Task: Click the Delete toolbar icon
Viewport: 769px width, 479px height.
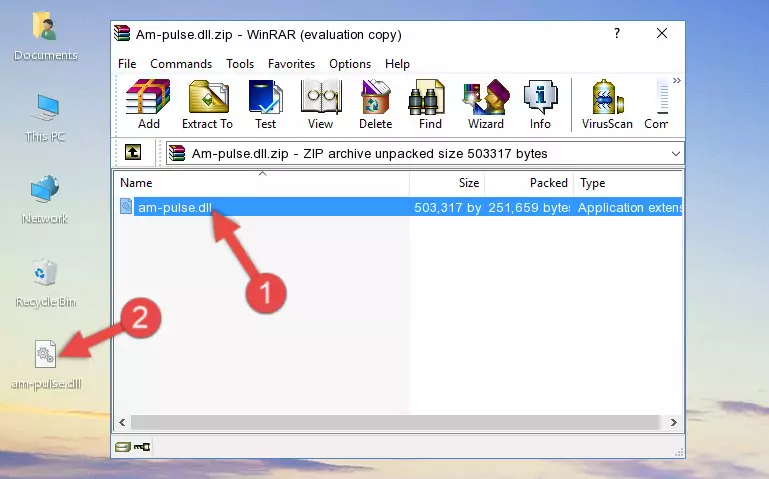Action: click(376, 104)
